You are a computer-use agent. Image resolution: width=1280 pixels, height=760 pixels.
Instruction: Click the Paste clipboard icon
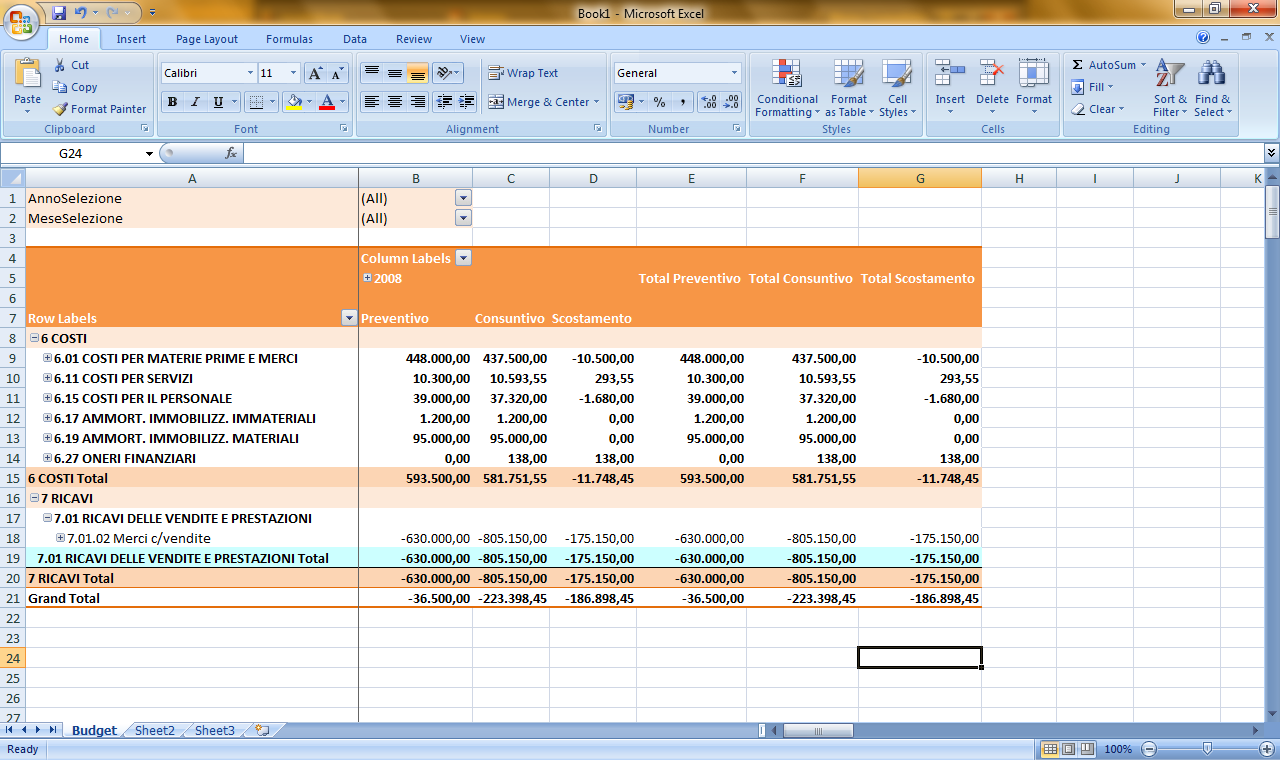click(28, 75)
